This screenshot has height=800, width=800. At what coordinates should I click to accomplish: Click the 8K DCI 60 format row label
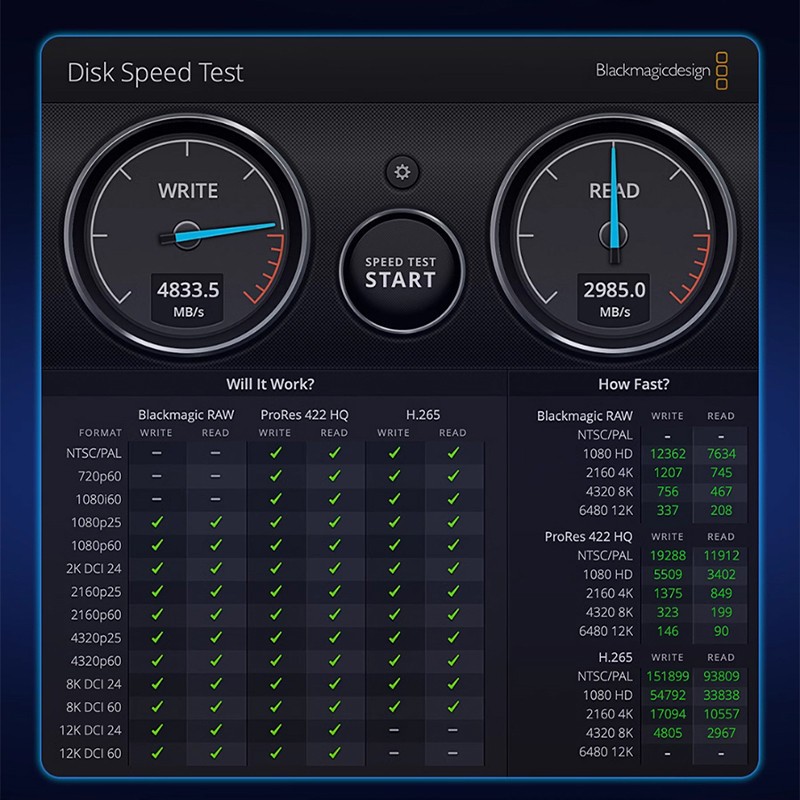[93, 707]
